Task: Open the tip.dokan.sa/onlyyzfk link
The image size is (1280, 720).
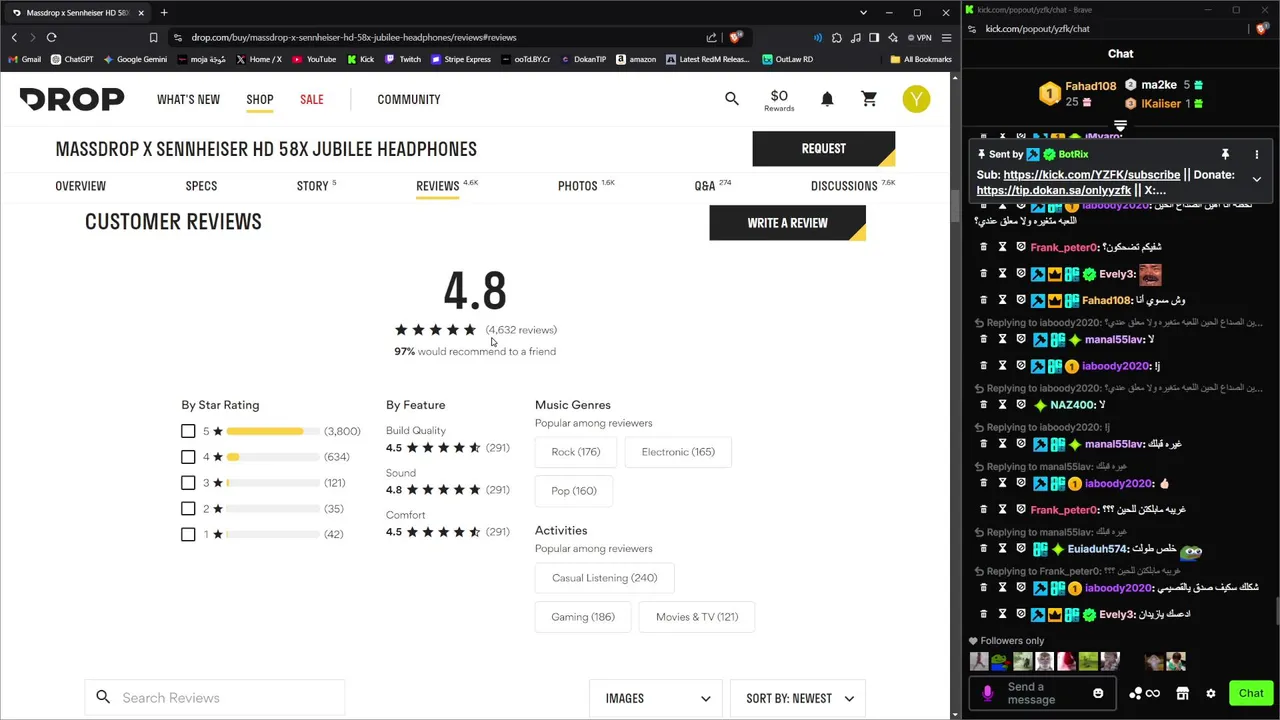Action: (1054, 190)
